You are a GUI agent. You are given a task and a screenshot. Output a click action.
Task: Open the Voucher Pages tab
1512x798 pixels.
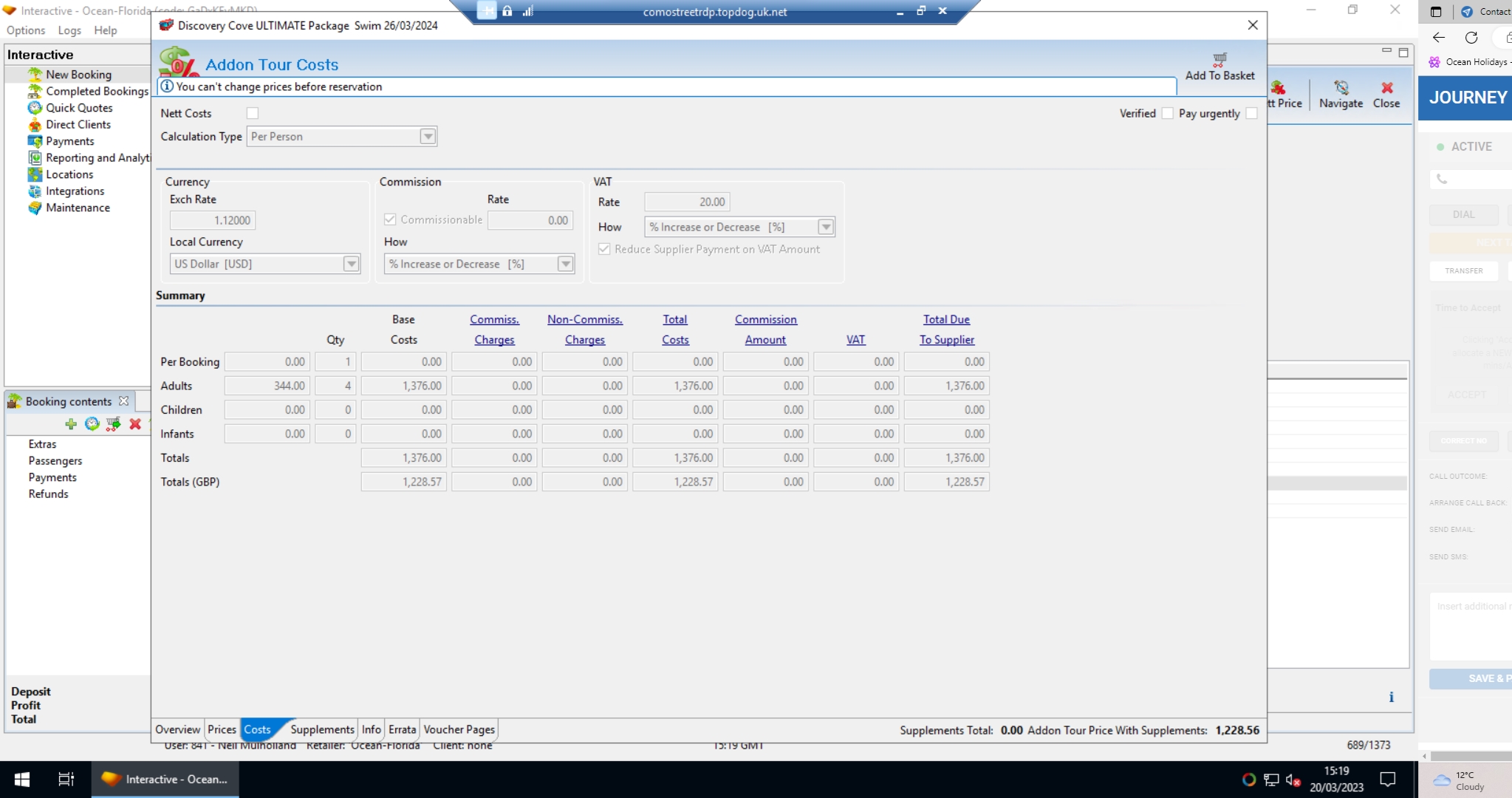(x=459, y=730)
